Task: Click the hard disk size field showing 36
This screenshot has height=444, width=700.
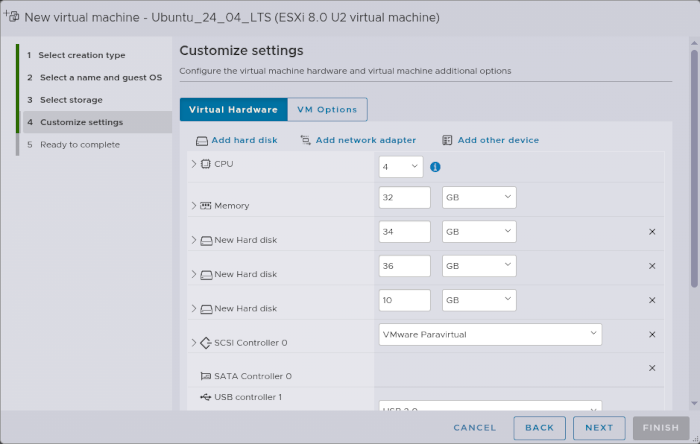Action: click(x=404, y=266)
